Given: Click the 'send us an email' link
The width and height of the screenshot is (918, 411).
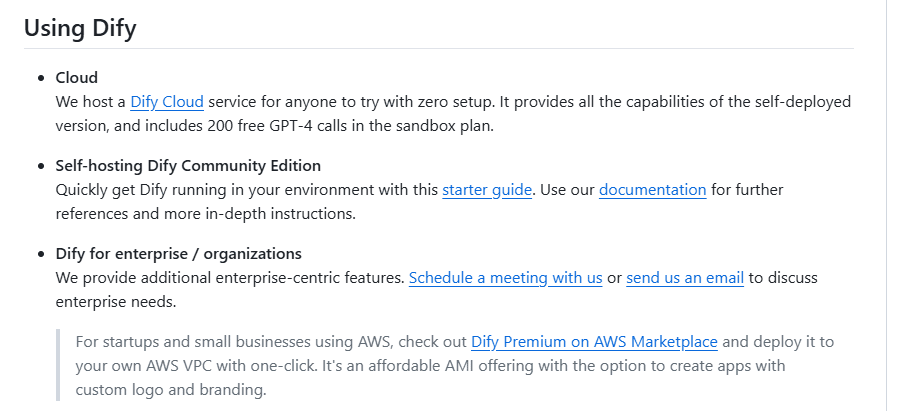Looking at the screenshot, I should (684, 277).
